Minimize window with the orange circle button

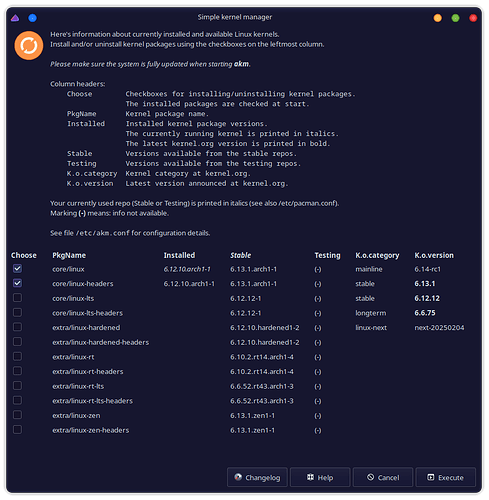(438, 18)
